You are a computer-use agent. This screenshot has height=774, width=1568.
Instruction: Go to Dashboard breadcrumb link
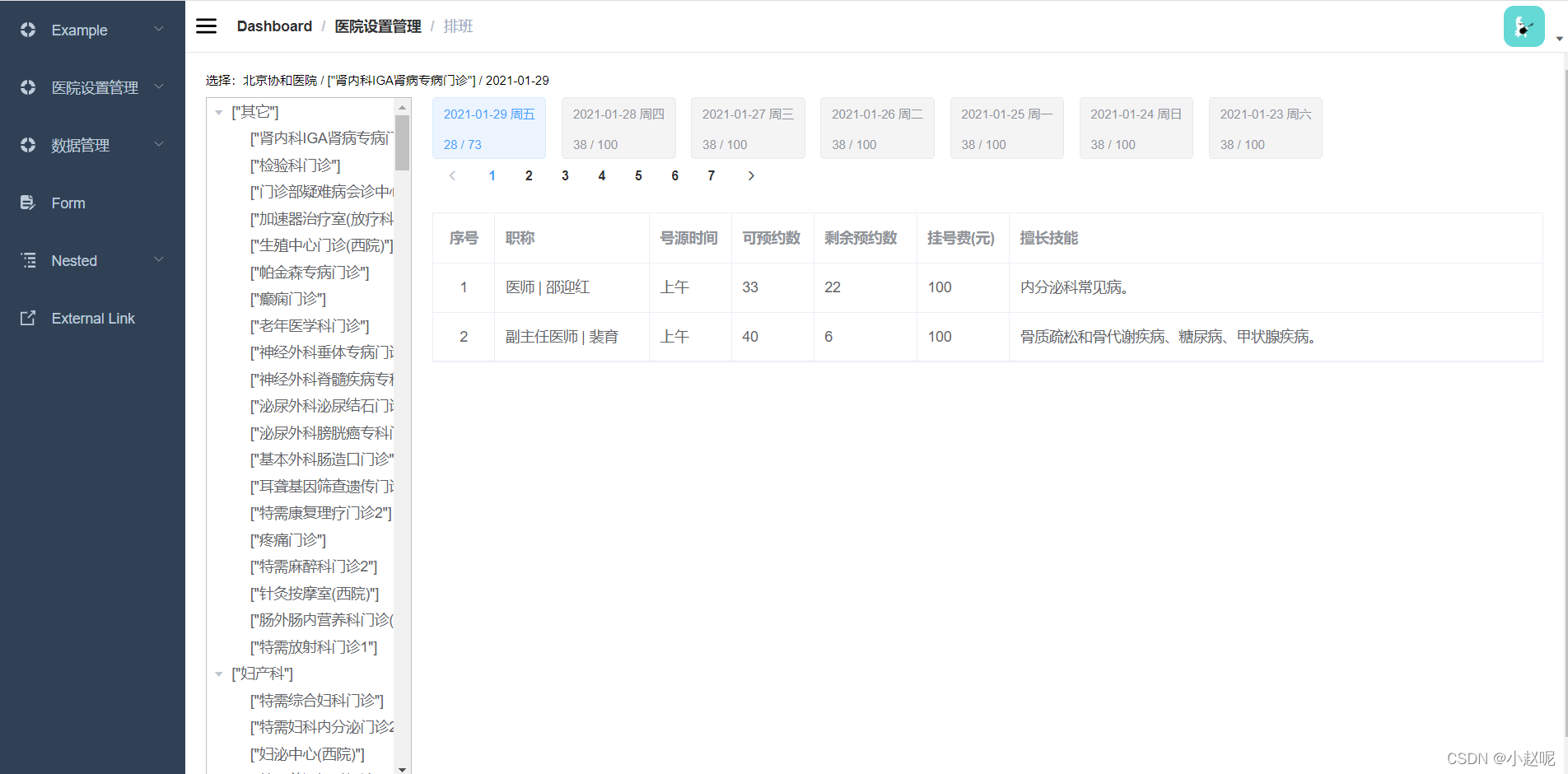[x=274, y=26]
